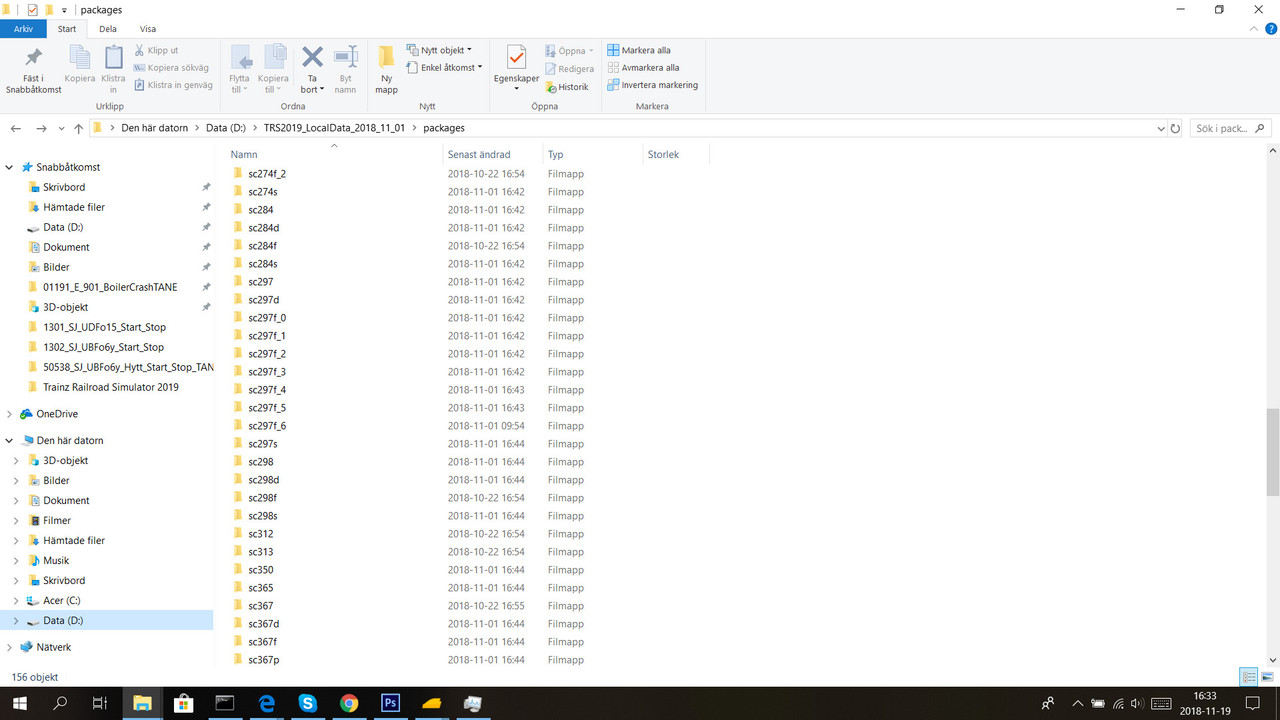Click the Byt namn (rename) icon
This screenshot has height=720, width=1280.
[x=345, y=68]
